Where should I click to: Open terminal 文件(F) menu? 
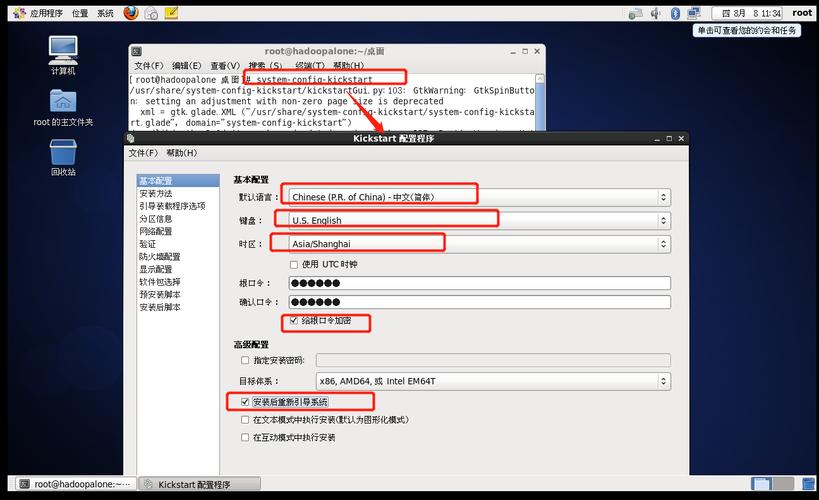[148, 66]
